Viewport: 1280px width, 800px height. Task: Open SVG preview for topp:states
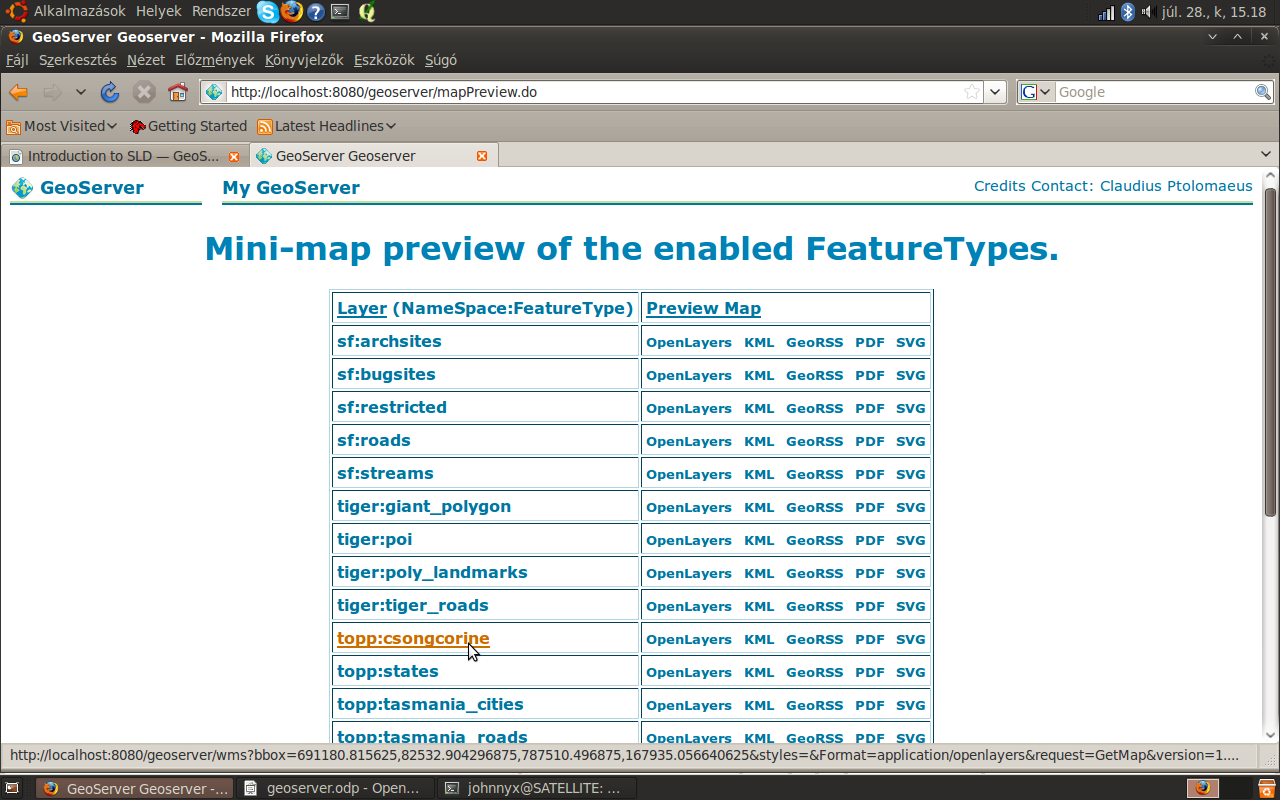pos(911,672)
